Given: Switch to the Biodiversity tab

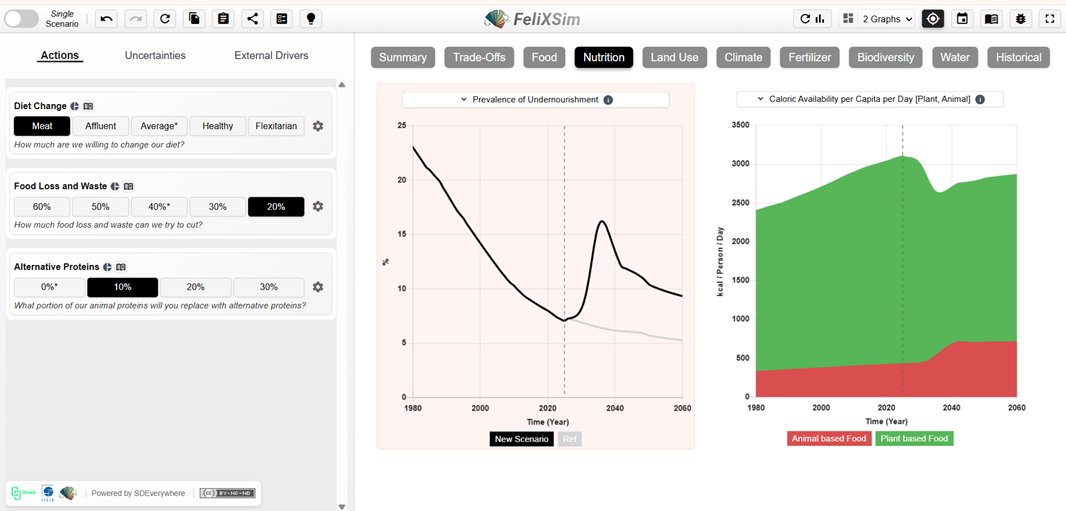Looking at the screenshot, I should click(x=885, y=58).
